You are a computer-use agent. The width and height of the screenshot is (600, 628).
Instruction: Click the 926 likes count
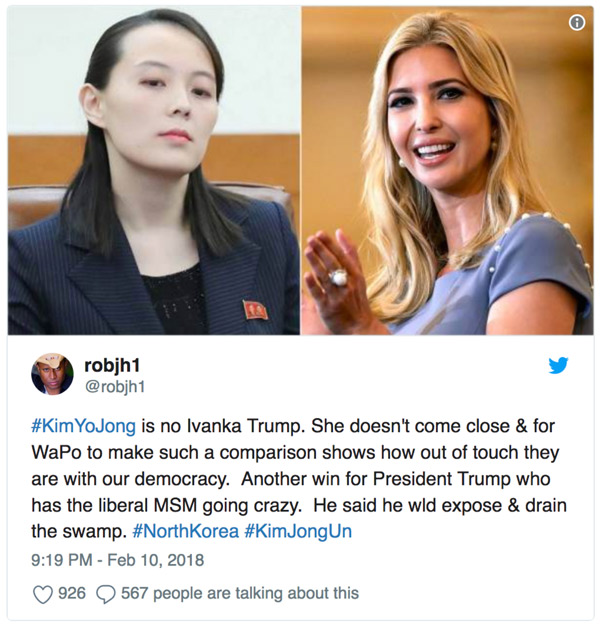[x=72, y=593]
